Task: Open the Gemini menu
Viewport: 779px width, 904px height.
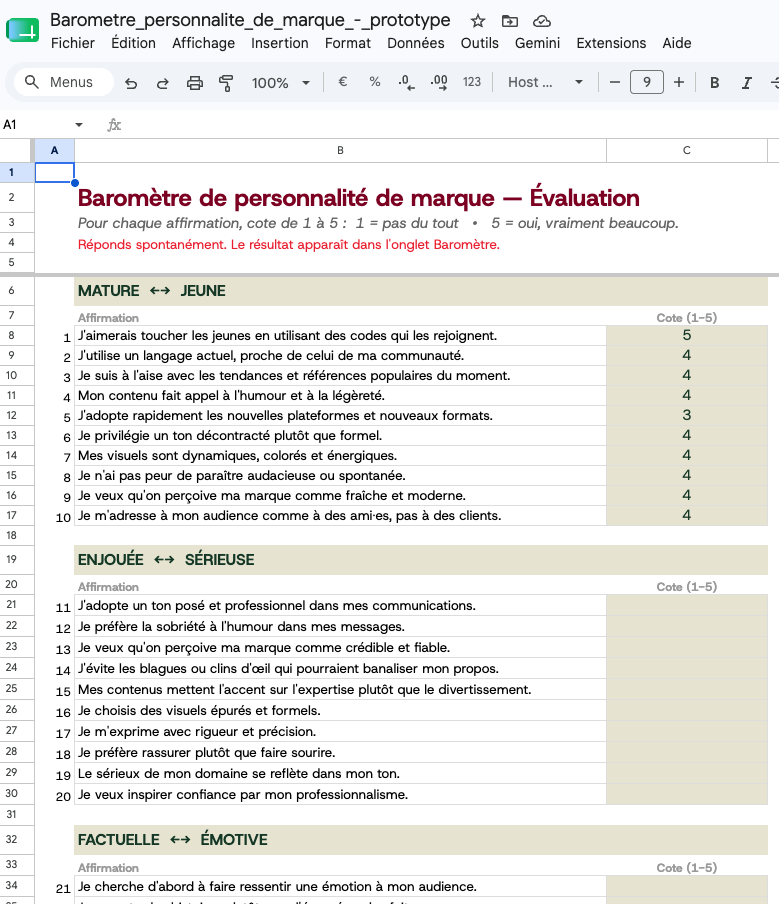Action: pos(537,43)
